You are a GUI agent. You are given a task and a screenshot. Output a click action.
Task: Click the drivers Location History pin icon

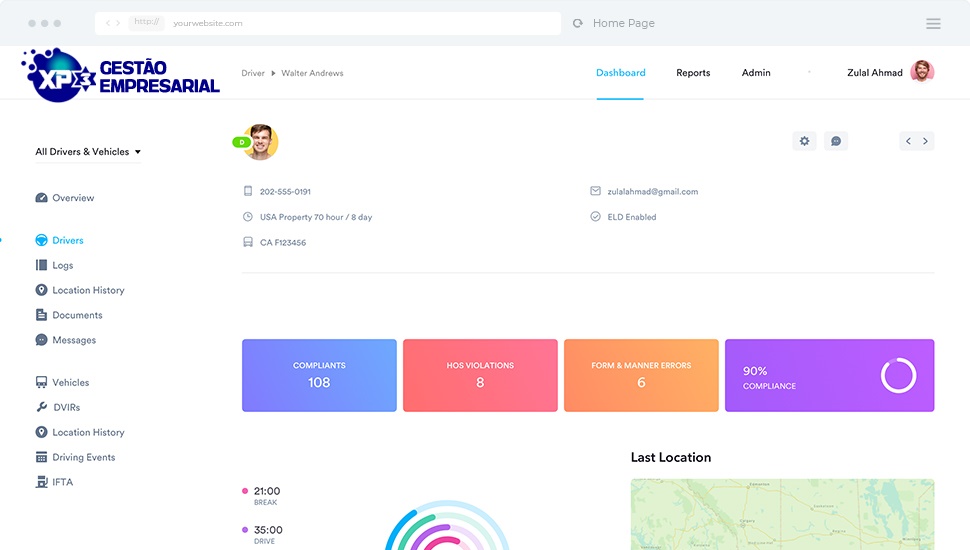[x=41, y=290]
